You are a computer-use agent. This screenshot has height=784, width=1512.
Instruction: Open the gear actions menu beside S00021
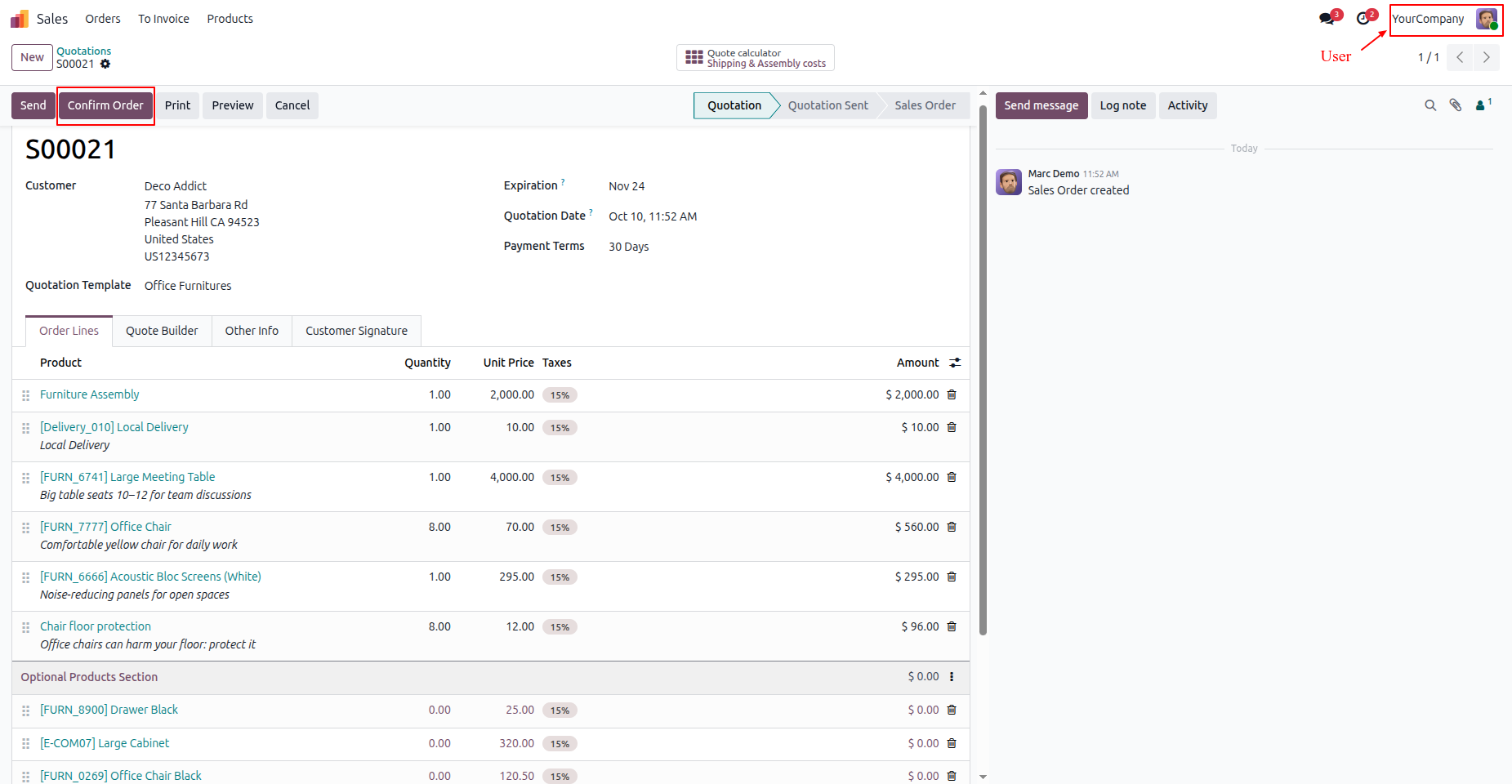105,64
